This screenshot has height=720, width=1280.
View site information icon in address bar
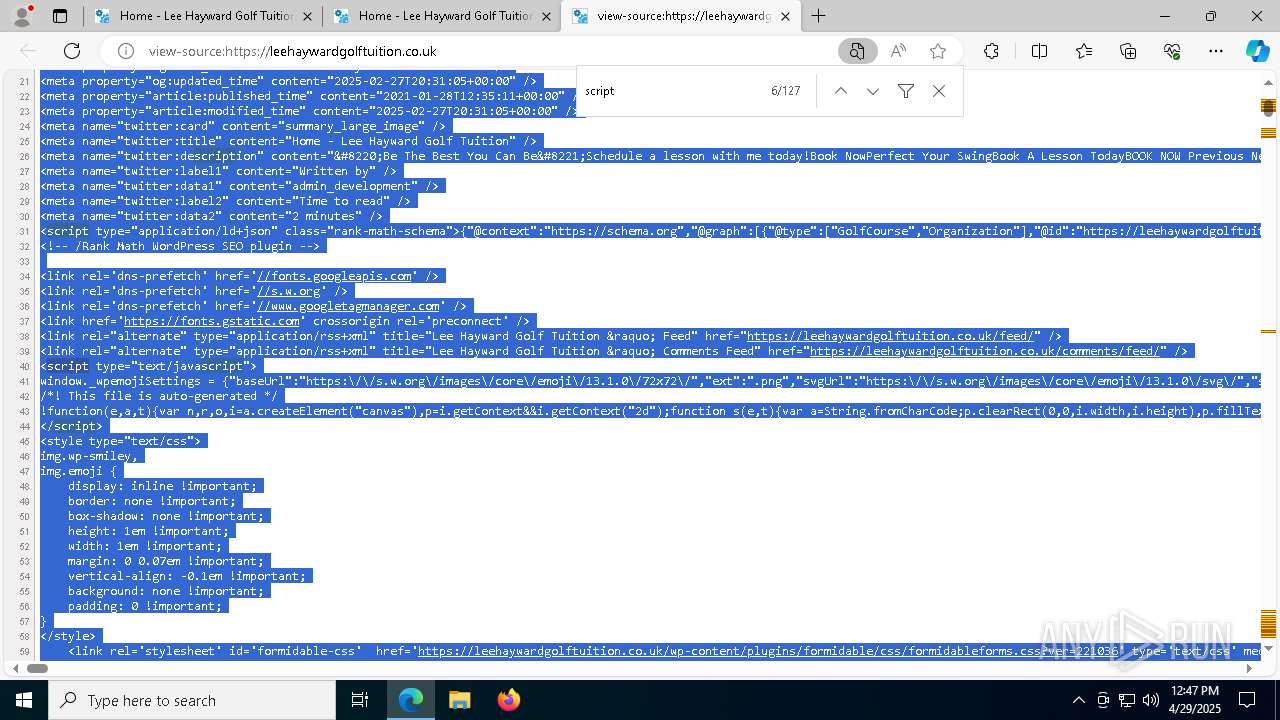pyautogui.click(x=126, y=51)
